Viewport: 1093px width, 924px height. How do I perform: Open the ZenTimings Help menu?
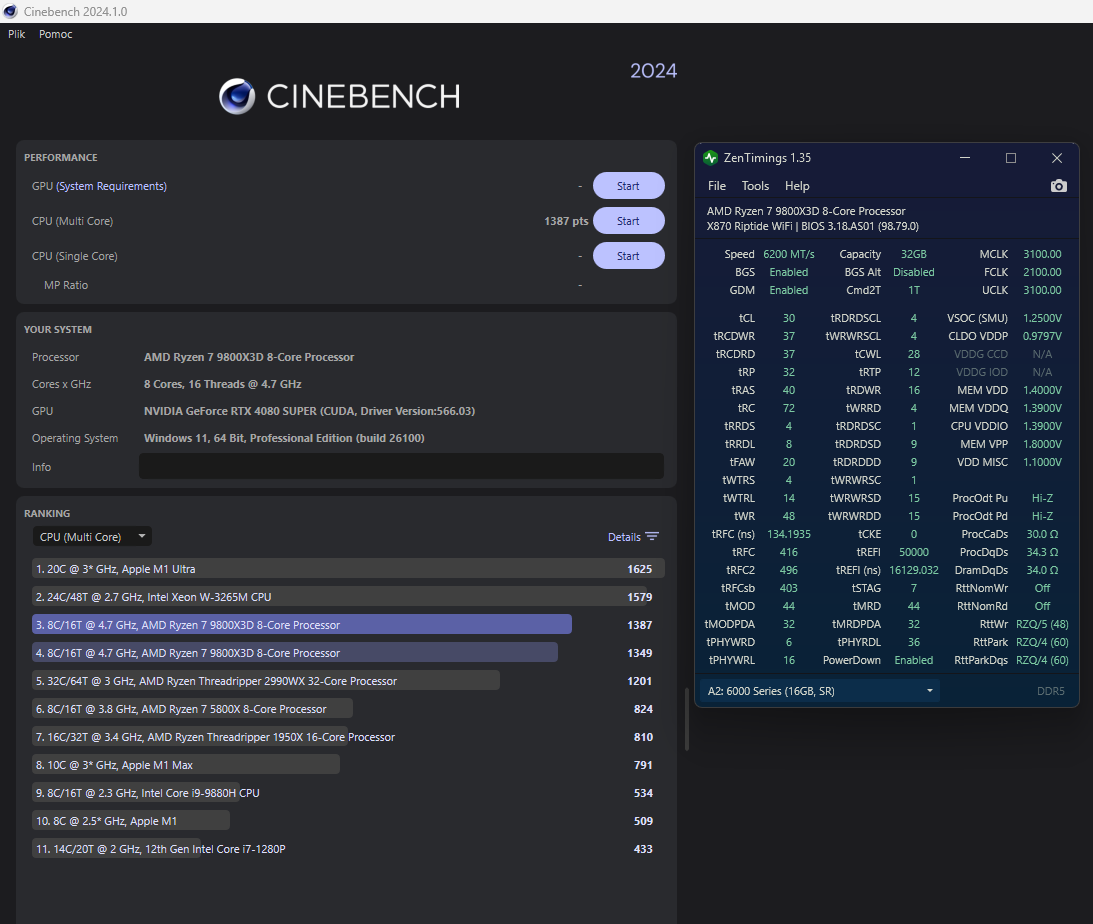coord(797,186)
